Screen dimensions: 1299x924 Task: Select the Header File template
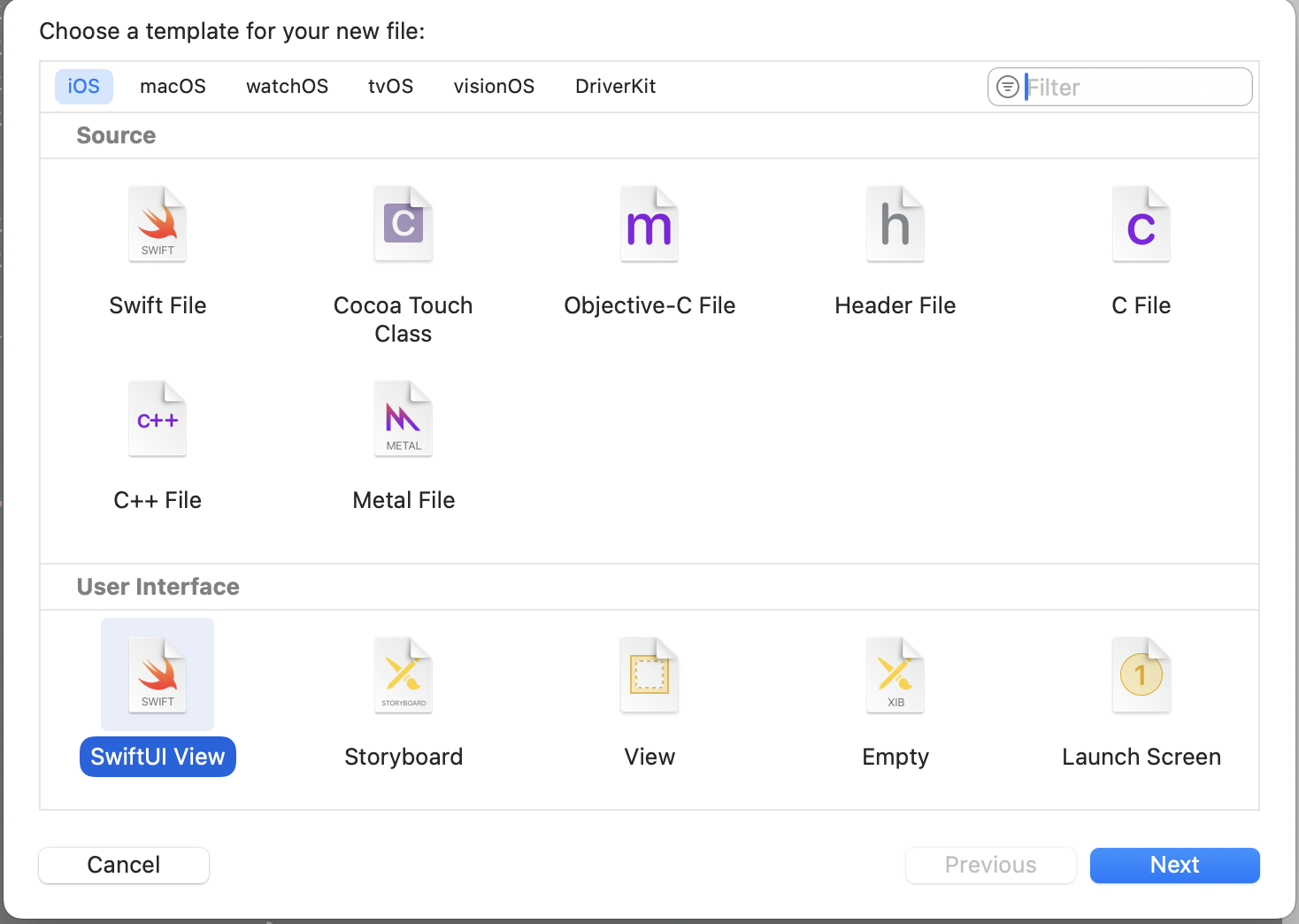click(895, 225)
